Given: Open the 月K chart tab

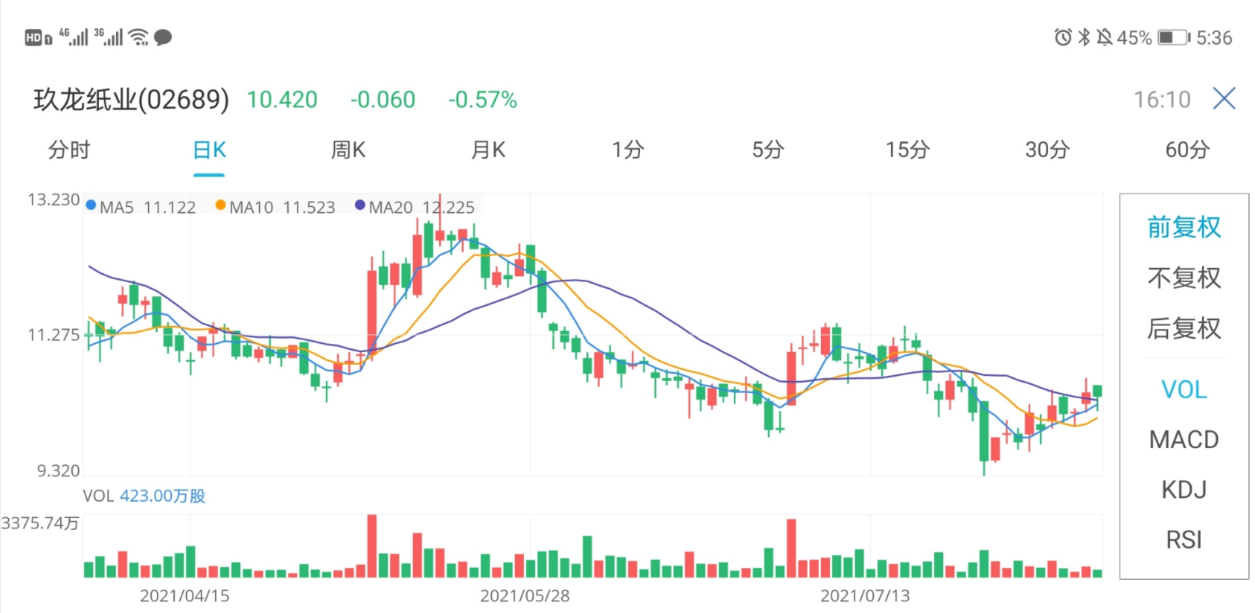Looking at the screenshot, I should click(488, 150).
